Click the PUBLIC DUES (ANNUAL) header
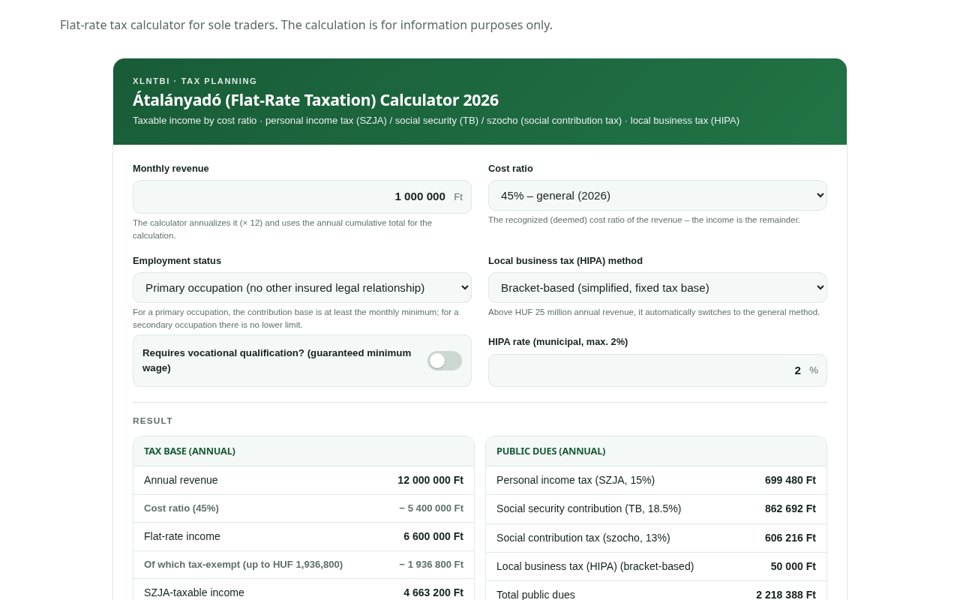Viewport: 960px width, 600px height. pyautogui.click(x=551, y=451)
